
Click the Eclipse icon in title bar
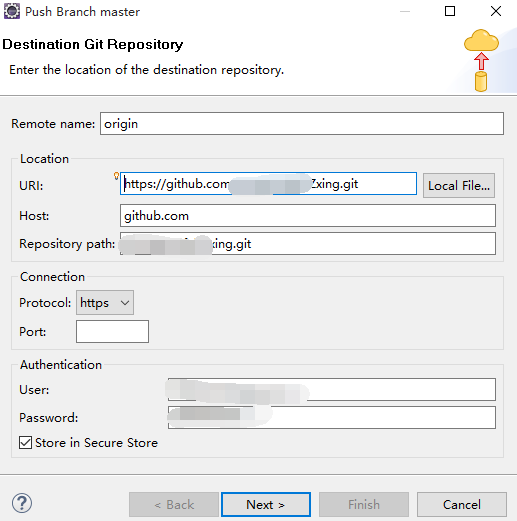click(x=12, y=11)
